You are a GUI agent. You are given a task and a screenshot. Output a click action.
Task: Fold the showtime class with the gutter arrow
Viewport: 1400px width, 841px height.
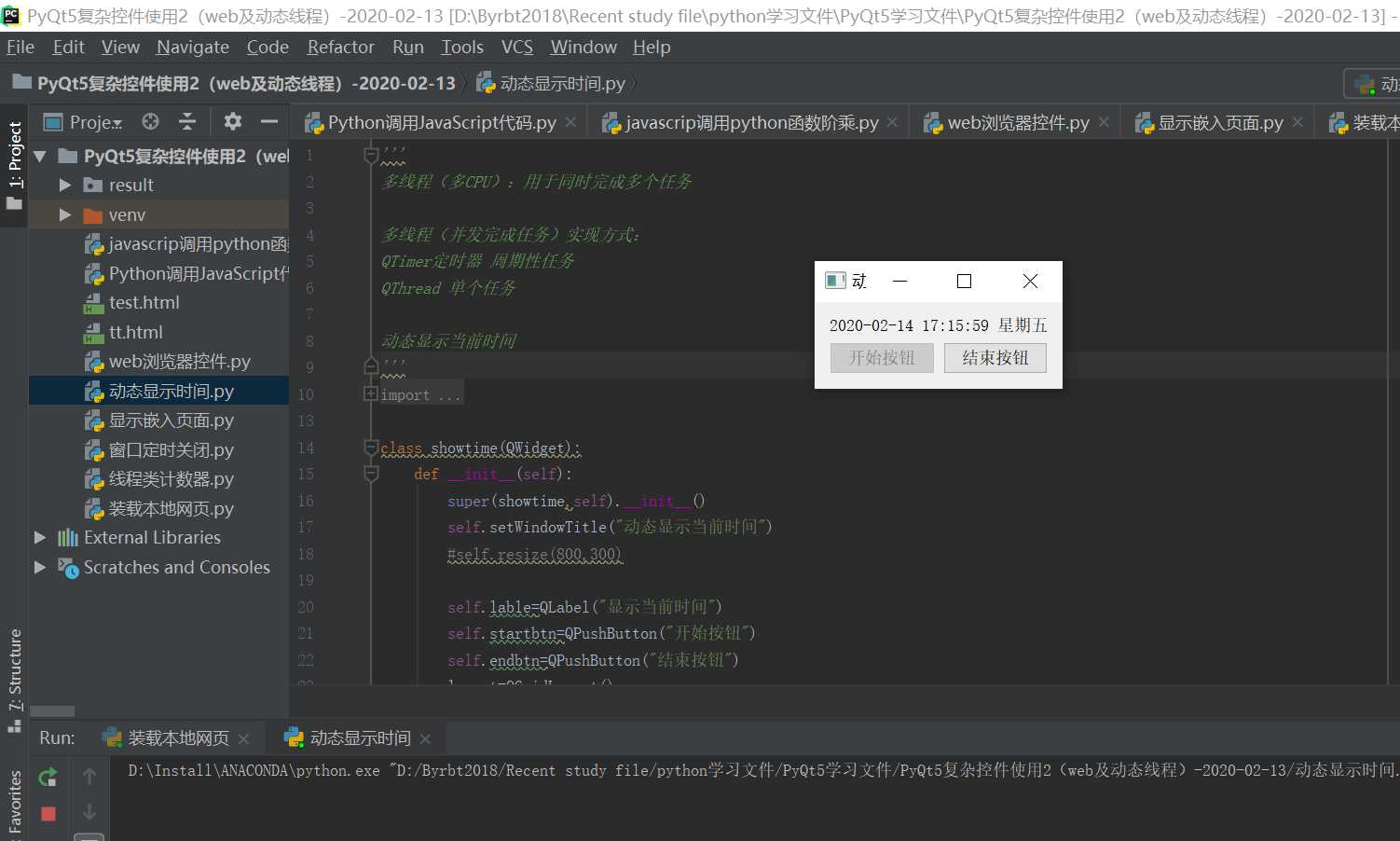[371, 448]
